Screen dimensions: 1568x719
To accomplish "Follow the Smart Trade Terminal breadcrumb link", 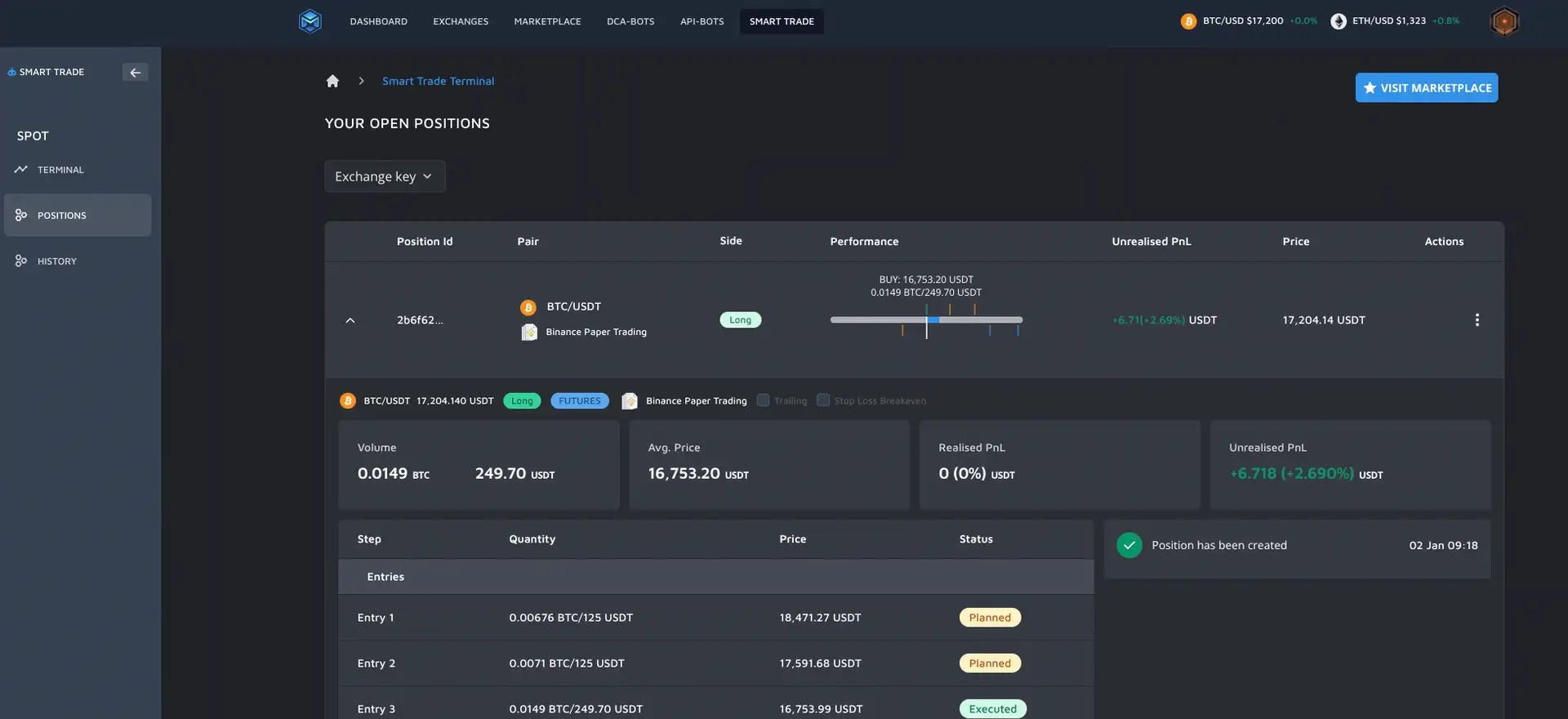I will (438, 81).
